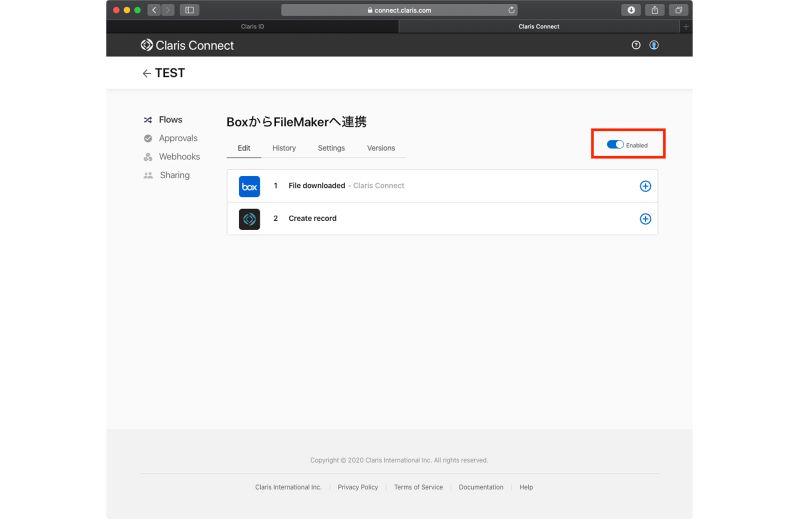Click the Claris Connect logo

[187, 45]
